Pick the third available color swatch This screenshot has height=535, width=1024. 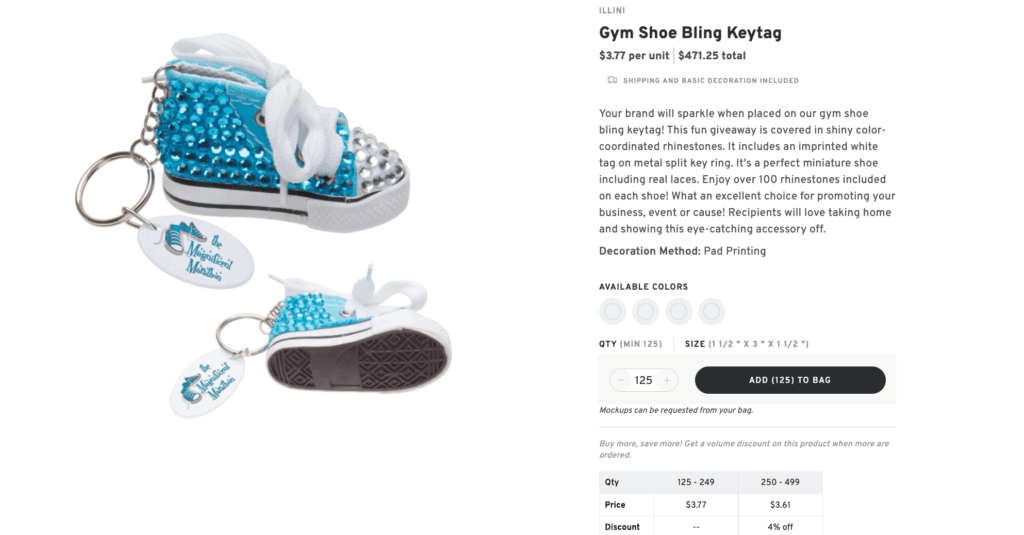coord(679,312)
